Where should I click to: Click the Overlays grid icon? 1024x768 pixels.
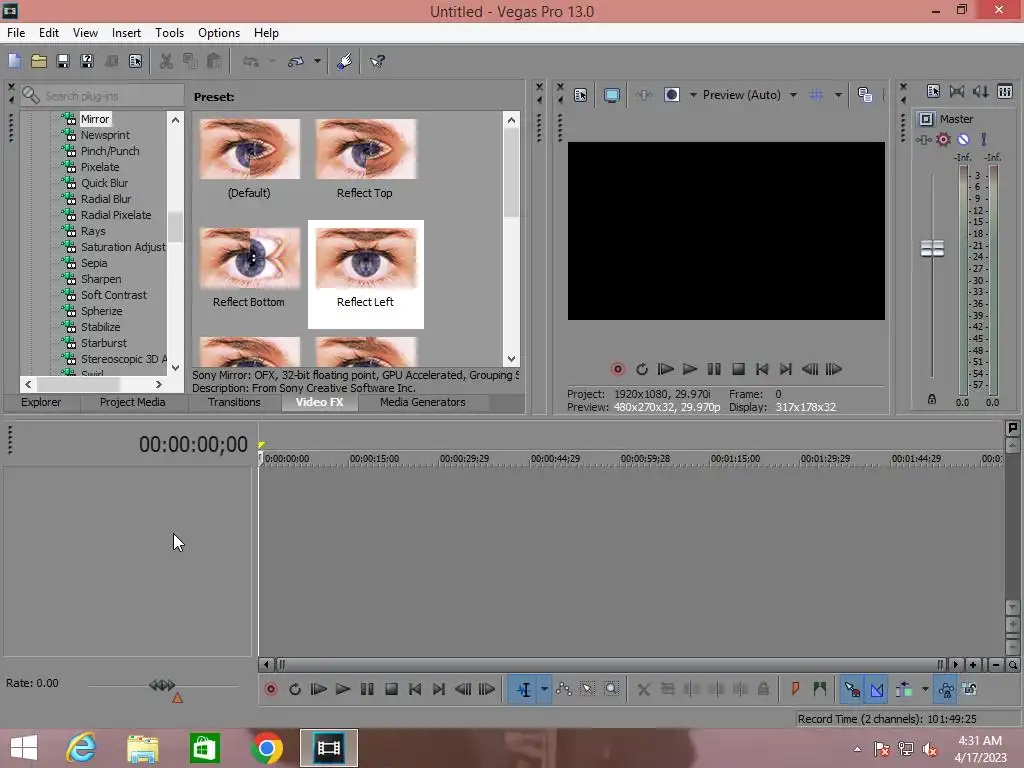(x=816, y=95)
